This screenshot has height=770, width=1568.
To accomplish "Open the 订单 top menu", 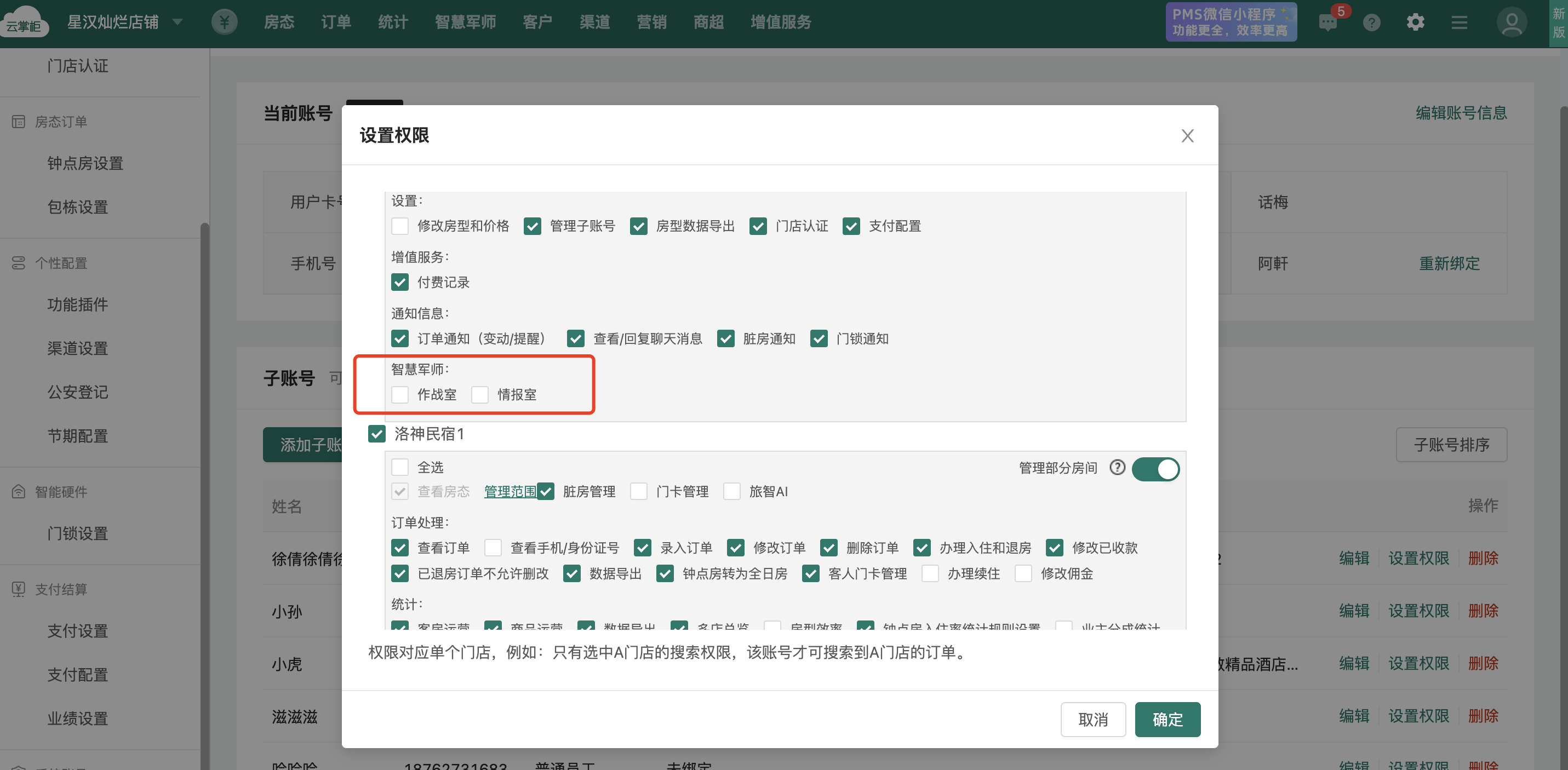I will (336, 22).
